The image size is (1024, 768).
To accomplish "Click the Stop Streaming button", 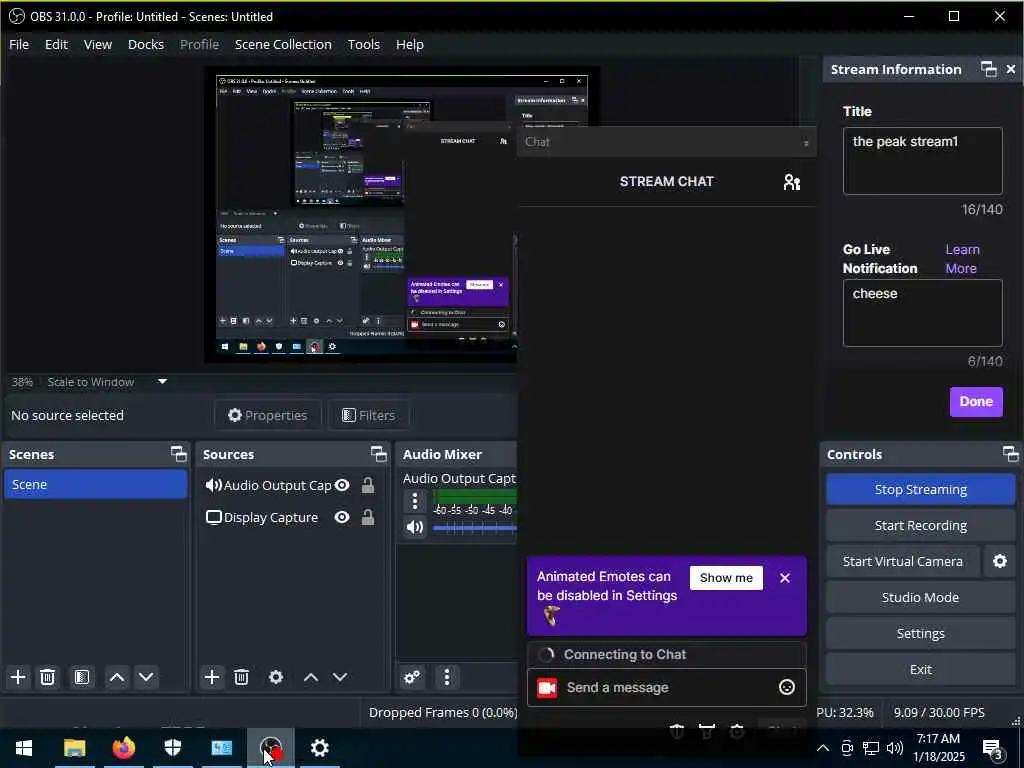I will (921, 490).
